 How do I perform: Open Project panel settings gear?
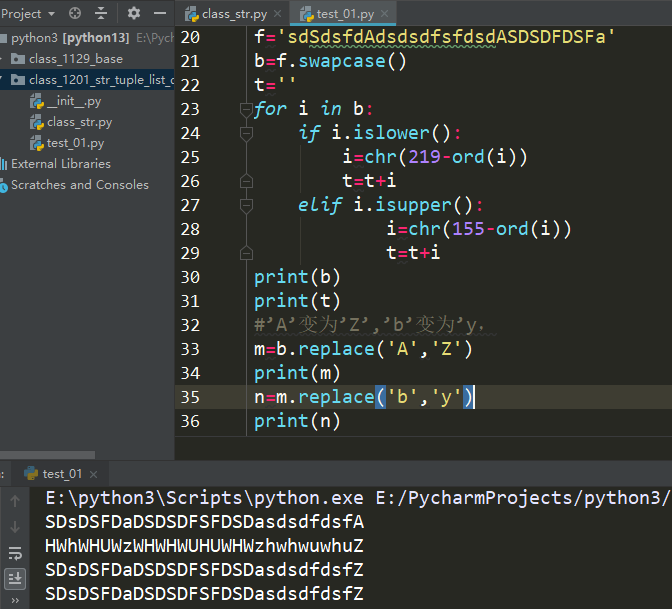[134, 14]
